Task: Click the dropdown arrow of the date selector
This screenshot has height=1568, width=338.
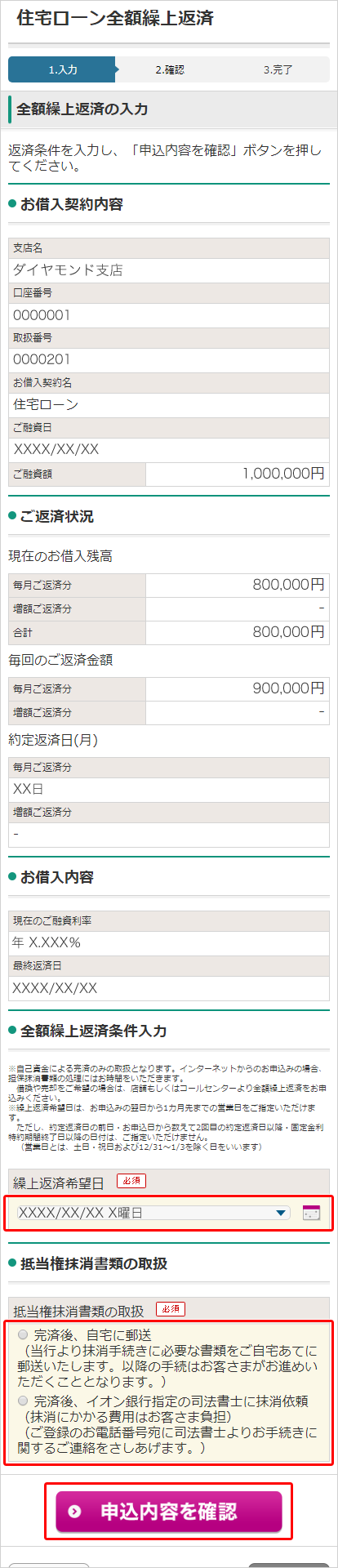Action: [281, 1213]
